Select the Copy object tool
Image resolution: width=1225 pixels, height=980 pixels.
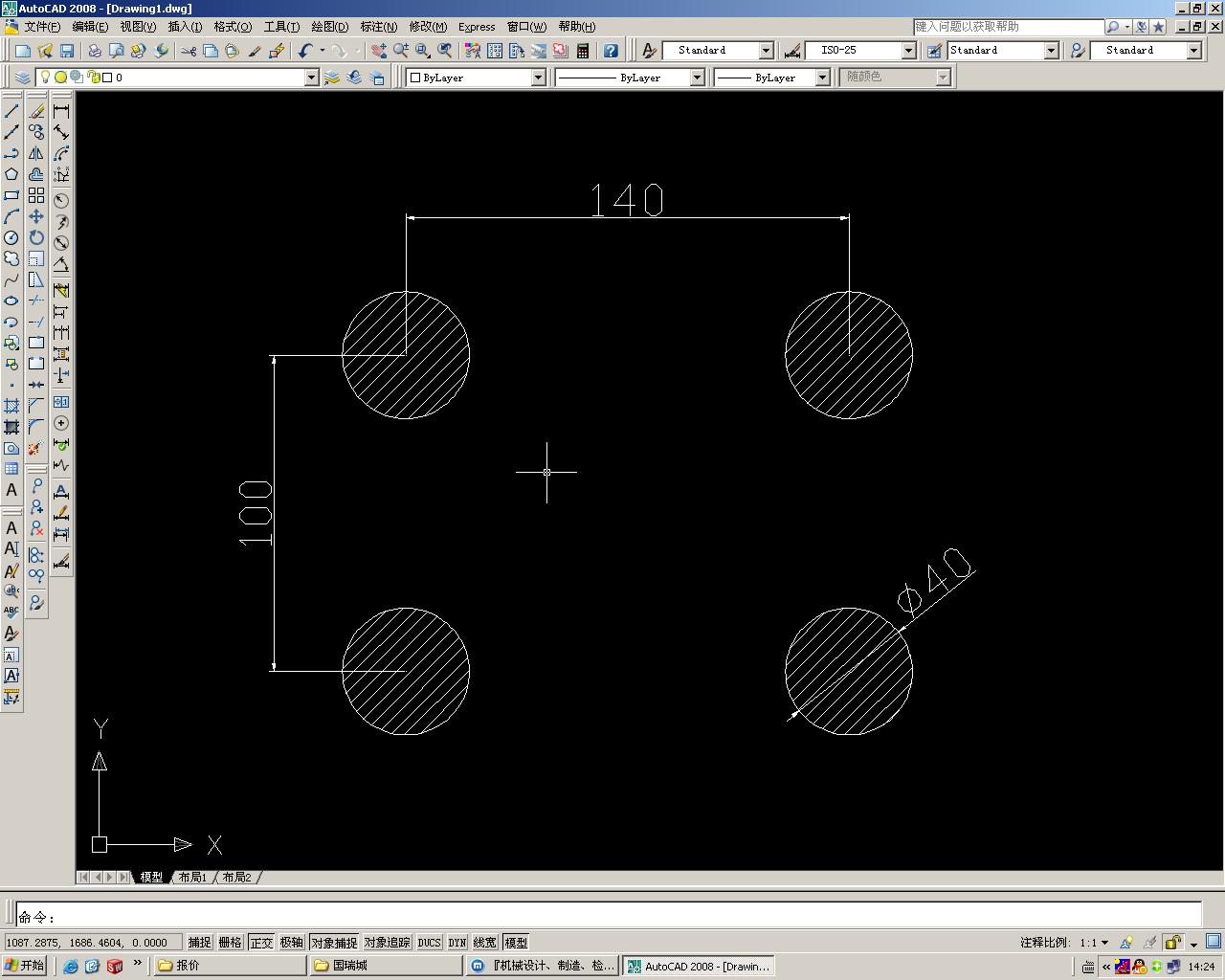[x=36, y=132]
